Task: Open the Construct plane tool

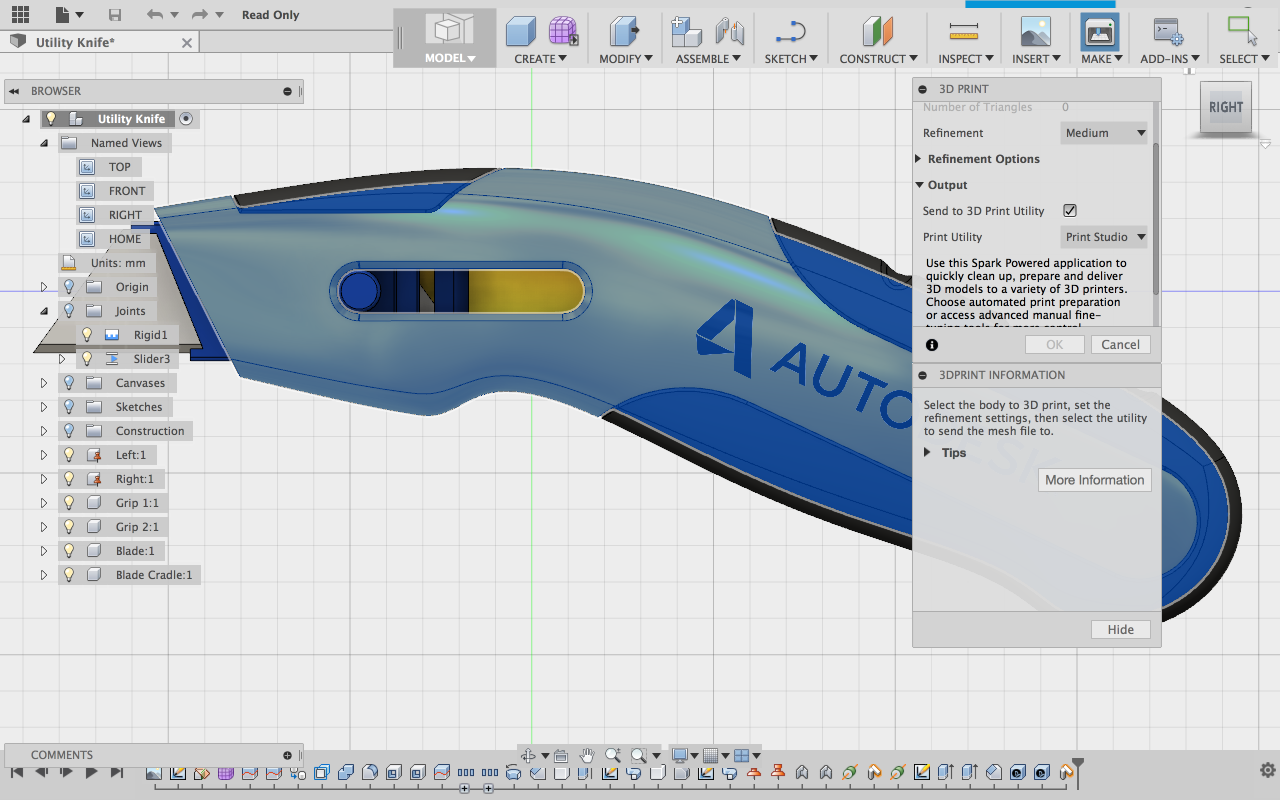Action: point(877,32)
